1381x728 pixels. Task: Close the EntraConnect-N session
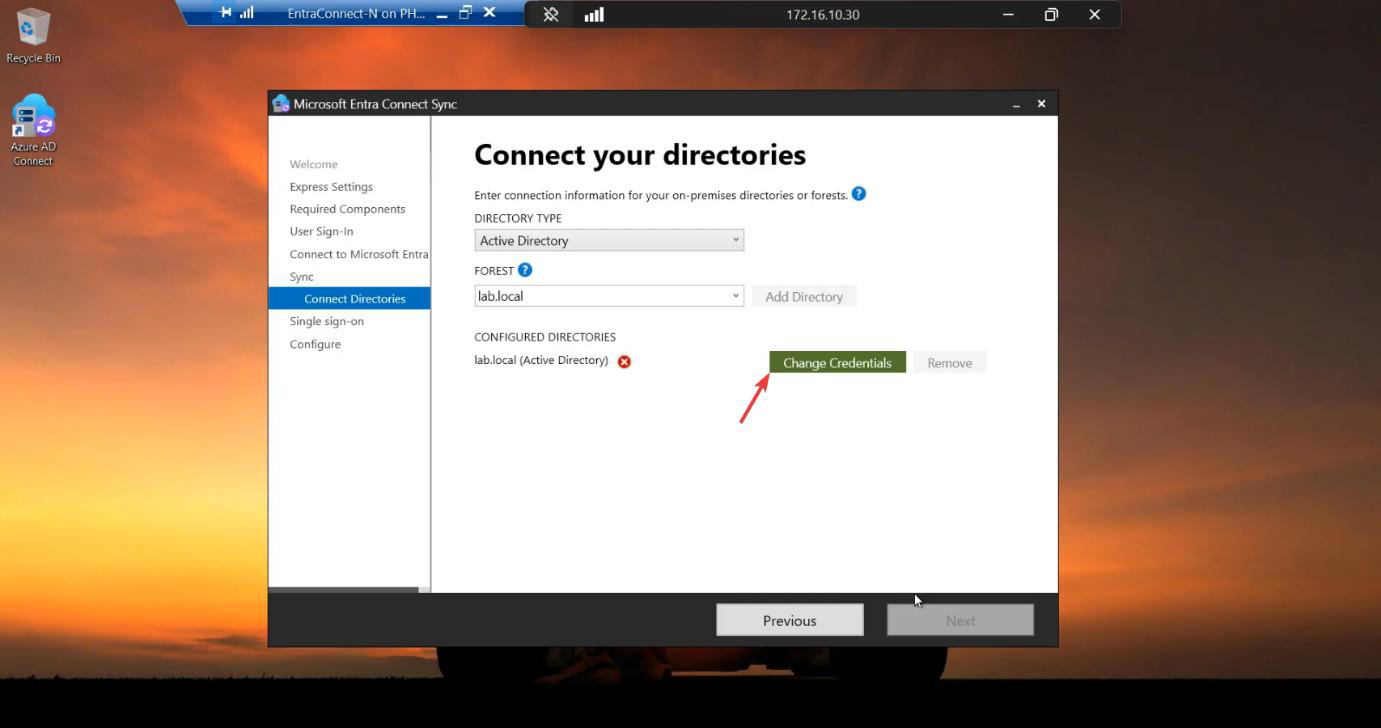tap(489, 13)
